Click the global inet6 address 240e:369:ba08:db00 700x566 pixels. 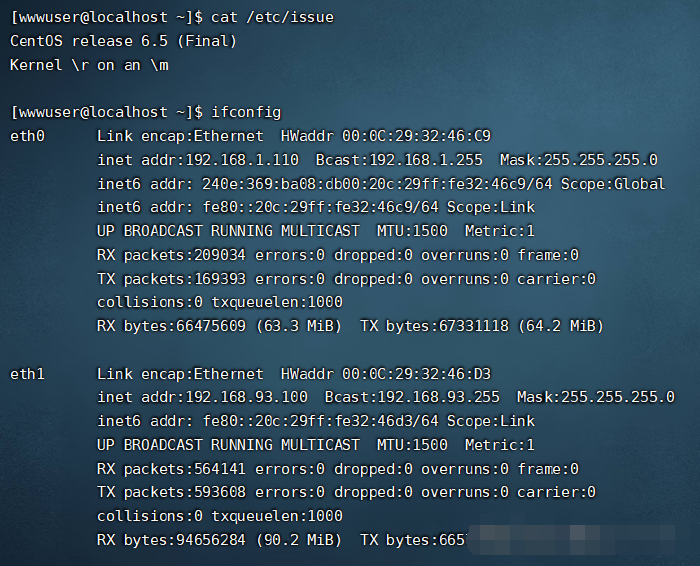377,184
